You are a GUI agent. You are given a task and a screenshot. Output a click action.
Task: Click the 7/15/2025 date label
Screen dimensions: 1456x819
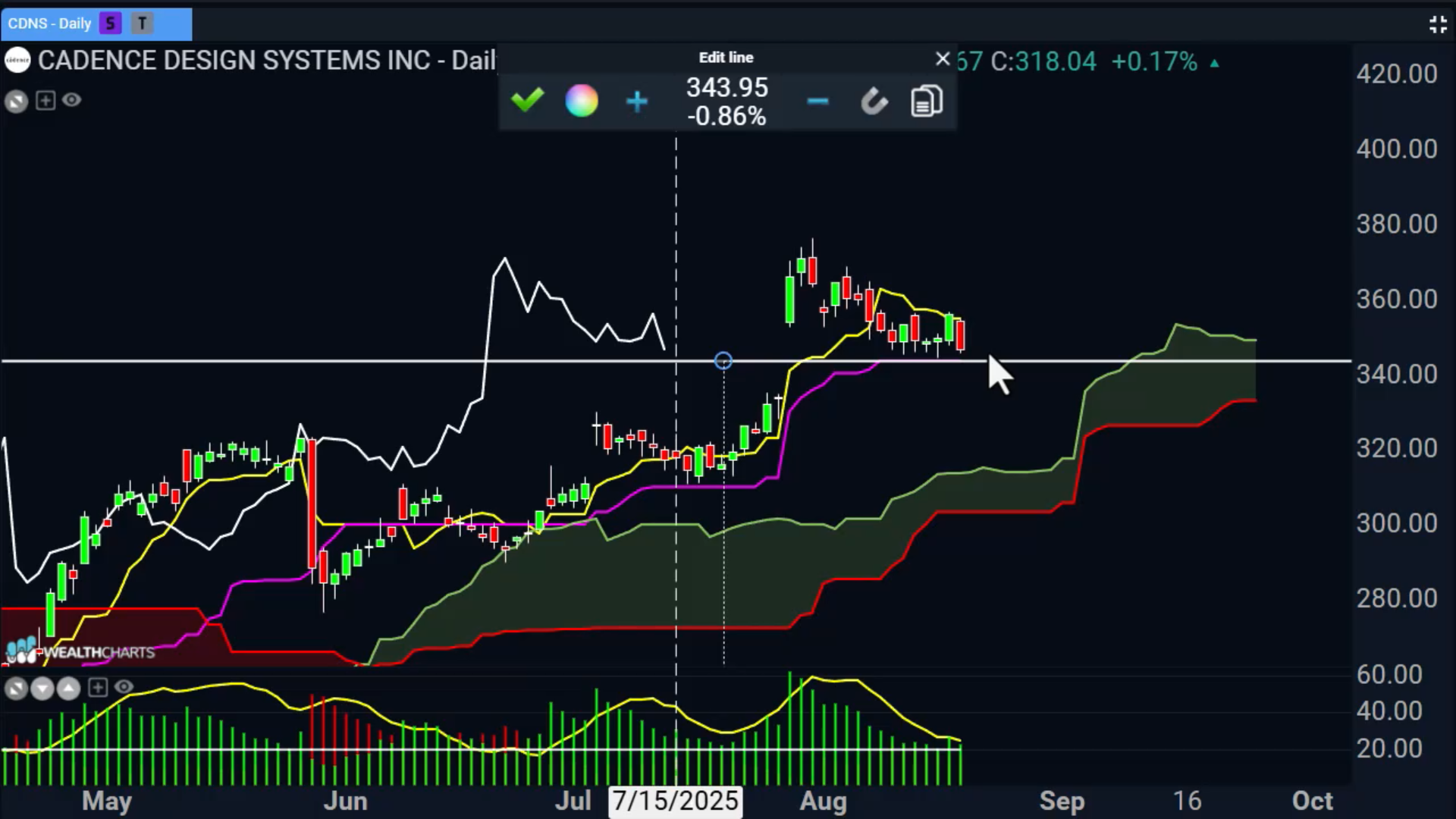675,801
